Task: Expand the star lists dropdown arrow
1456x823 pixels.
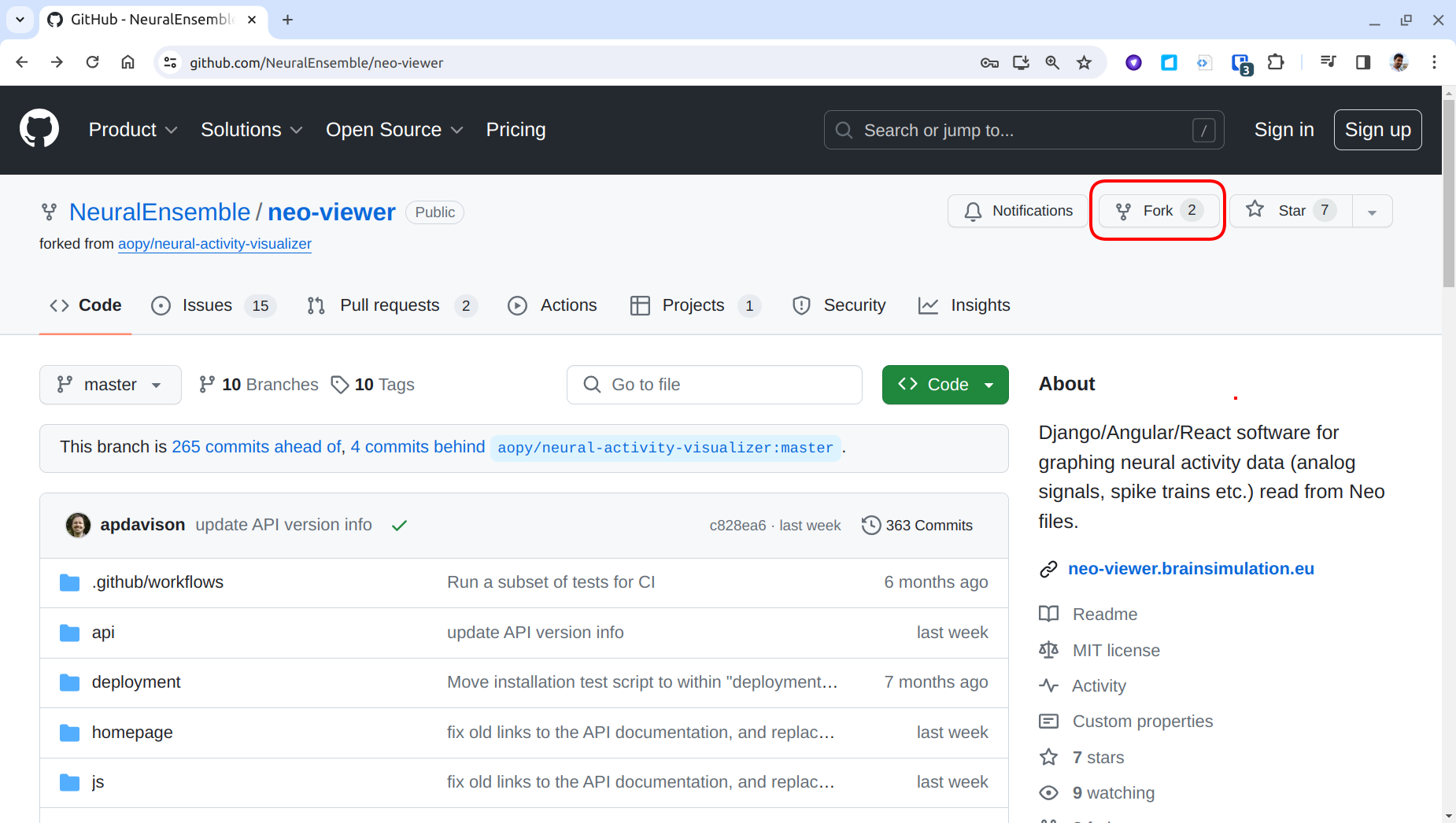Action: (1372, 212)
